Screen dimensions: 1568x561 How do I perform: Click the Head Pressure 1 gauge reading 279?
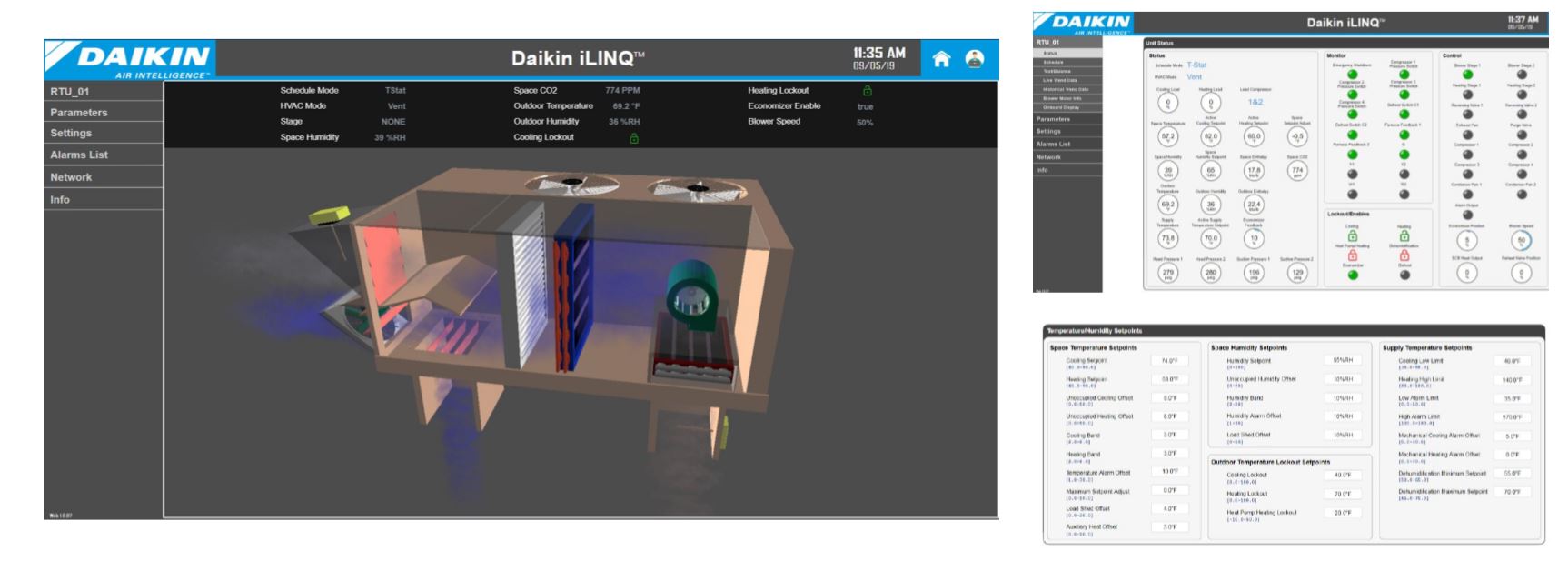[x=1167, y=272]
